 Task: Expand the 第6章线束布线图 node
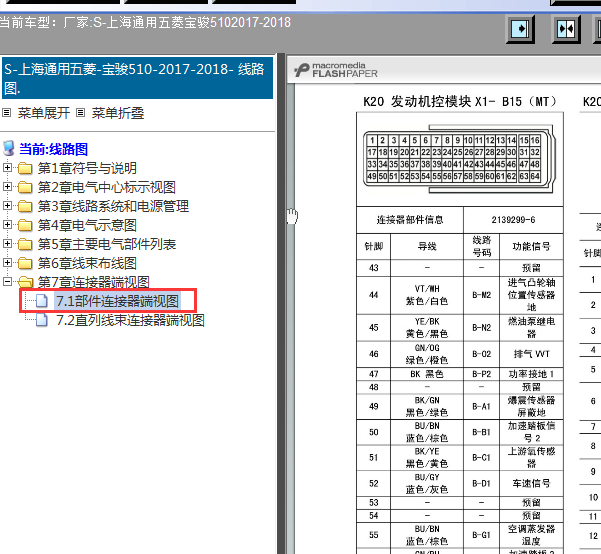click(x=7, y=262)
